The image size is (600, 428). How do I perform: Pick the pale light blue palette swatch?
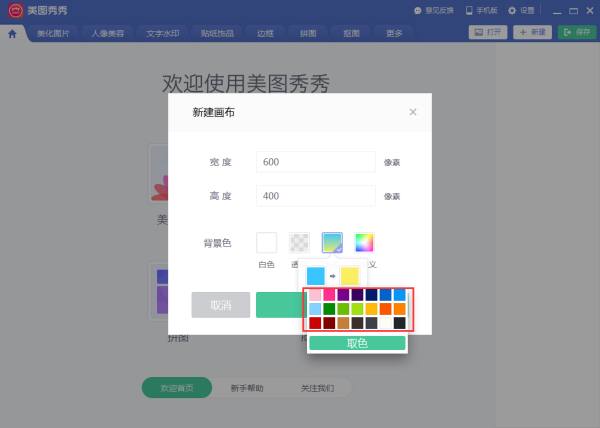pos(315,309)
